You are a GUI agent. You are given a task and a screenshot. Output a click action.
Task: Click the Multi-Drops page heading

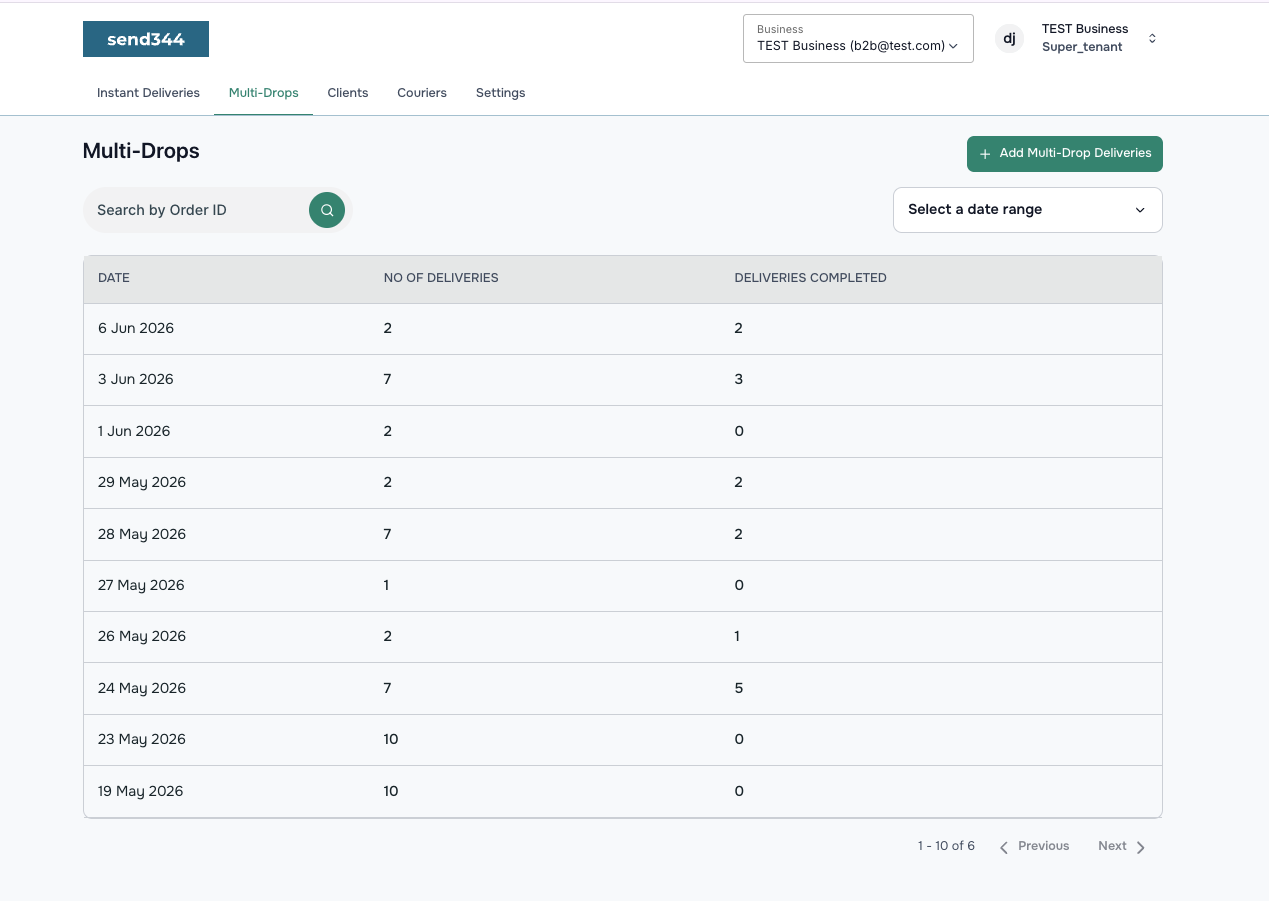(141, 151)
